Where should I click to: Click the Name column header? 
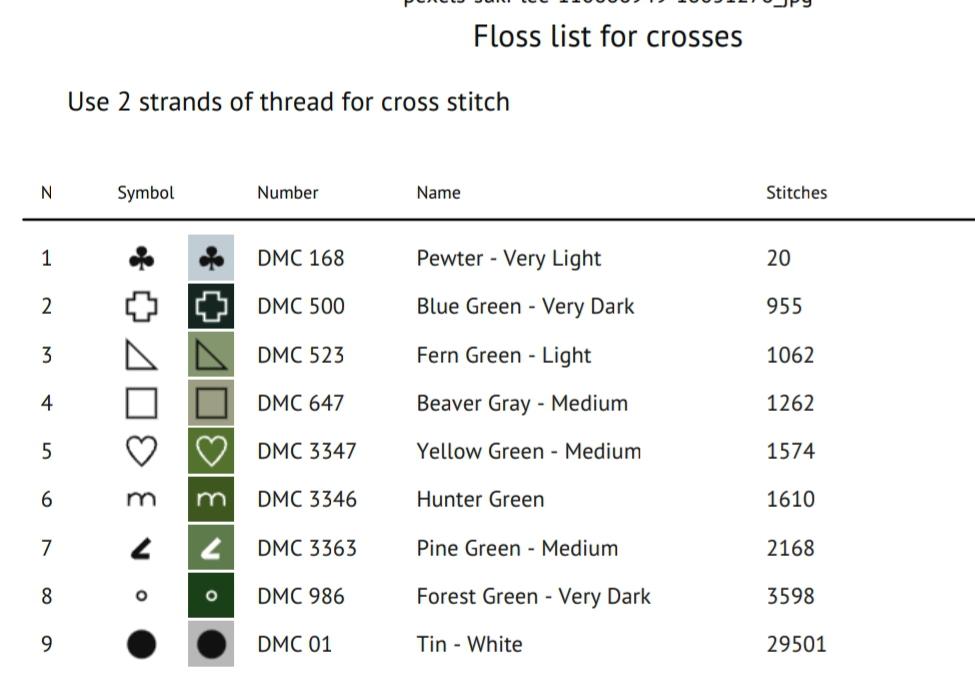(438, 193)
